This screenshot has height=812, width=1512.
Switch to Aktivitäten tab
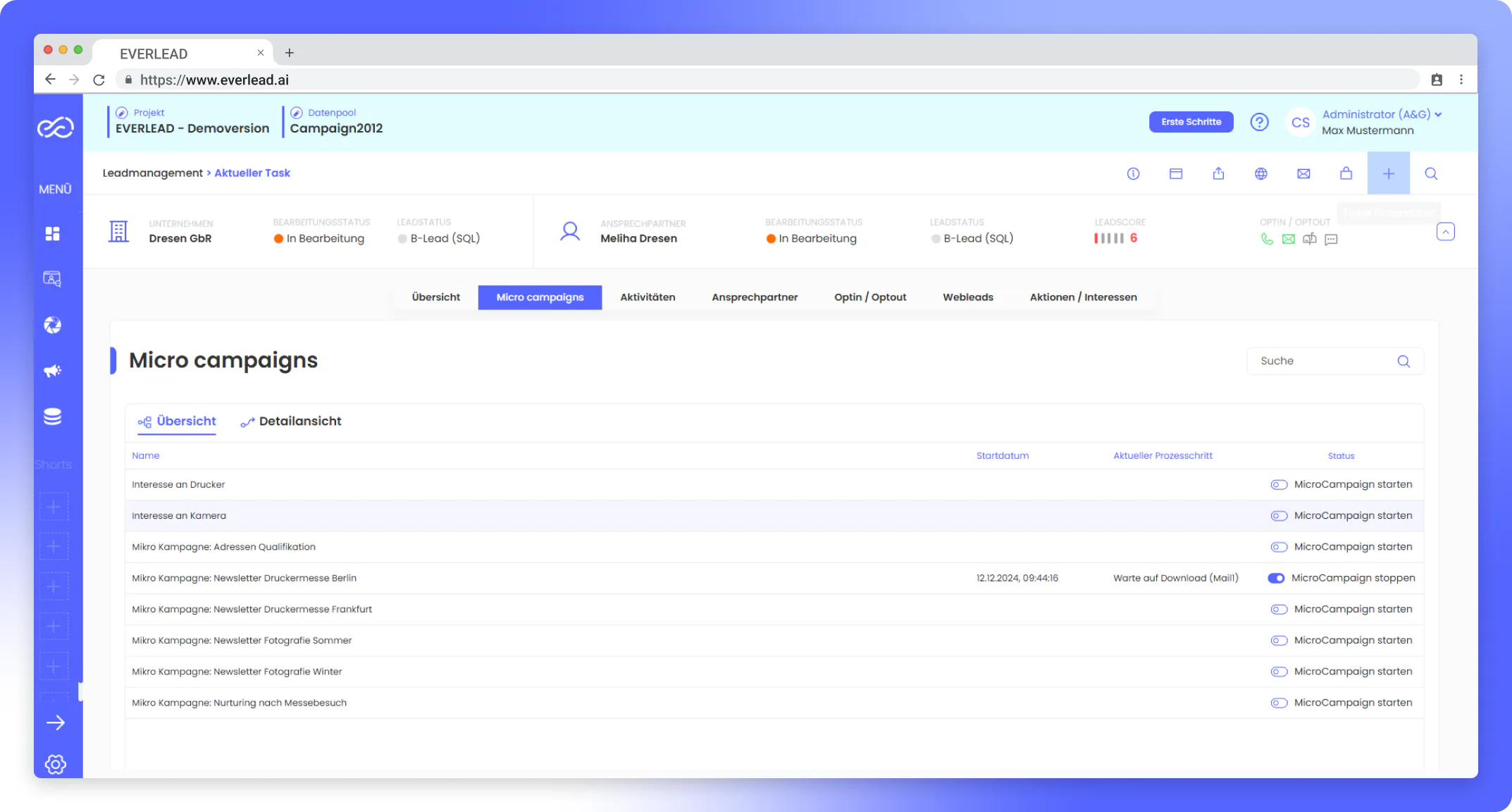click(647, 297)
